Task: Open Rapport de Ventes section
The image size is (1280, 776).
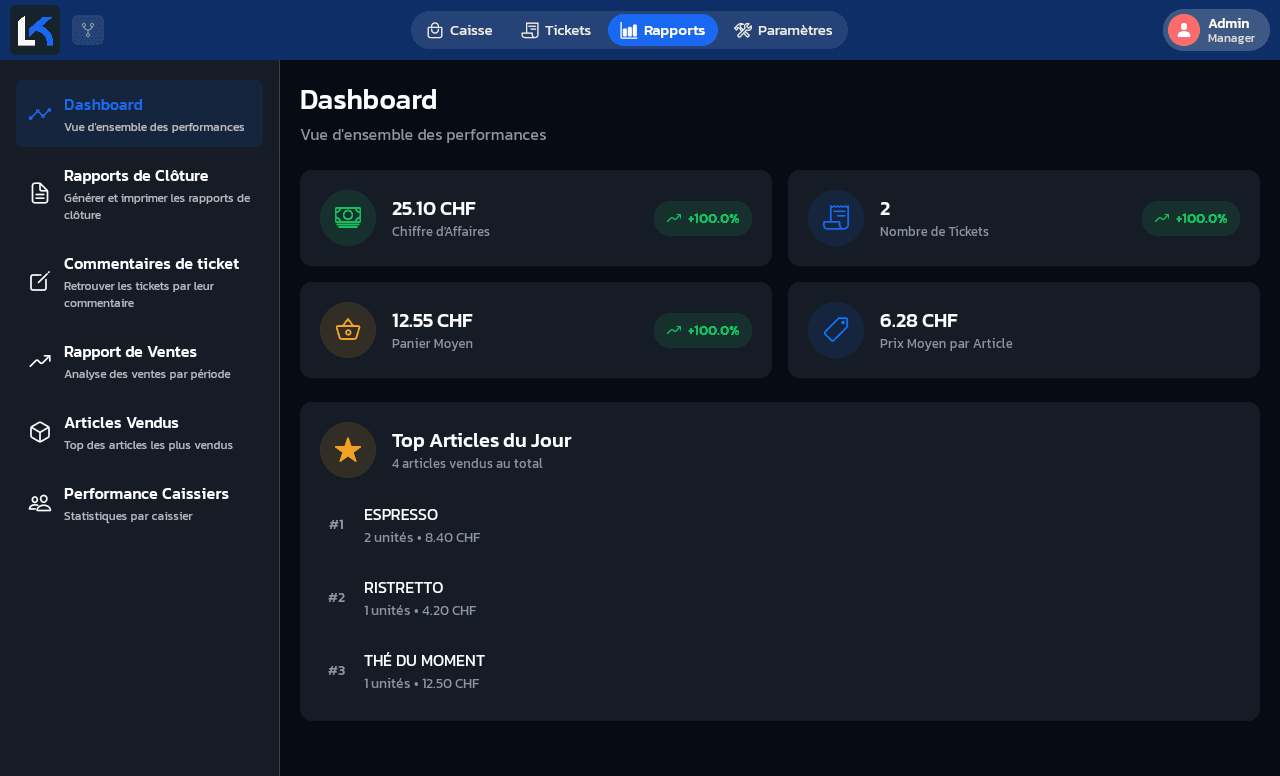Action: (x=140, y=361)
